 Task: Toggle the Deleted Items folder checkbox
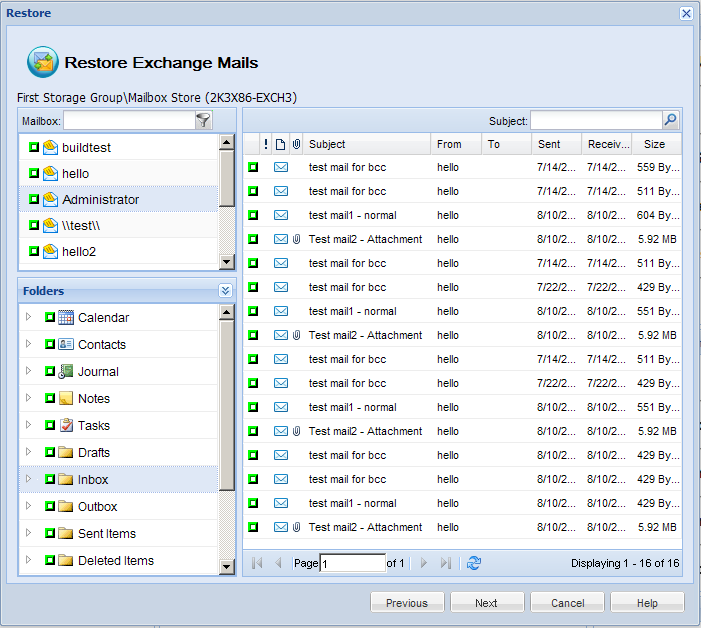50,560
